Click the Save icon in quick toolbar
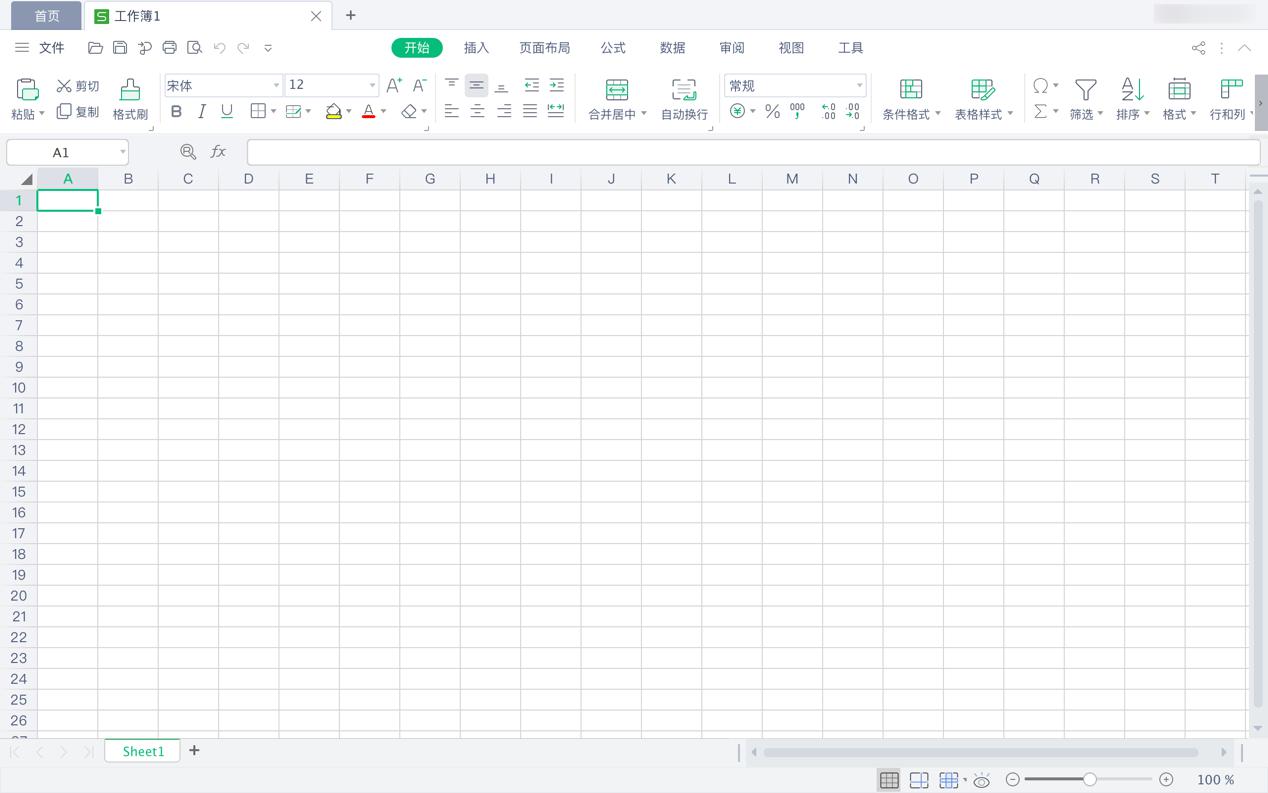Screen dimensions: 1268x793 point(120,48)
